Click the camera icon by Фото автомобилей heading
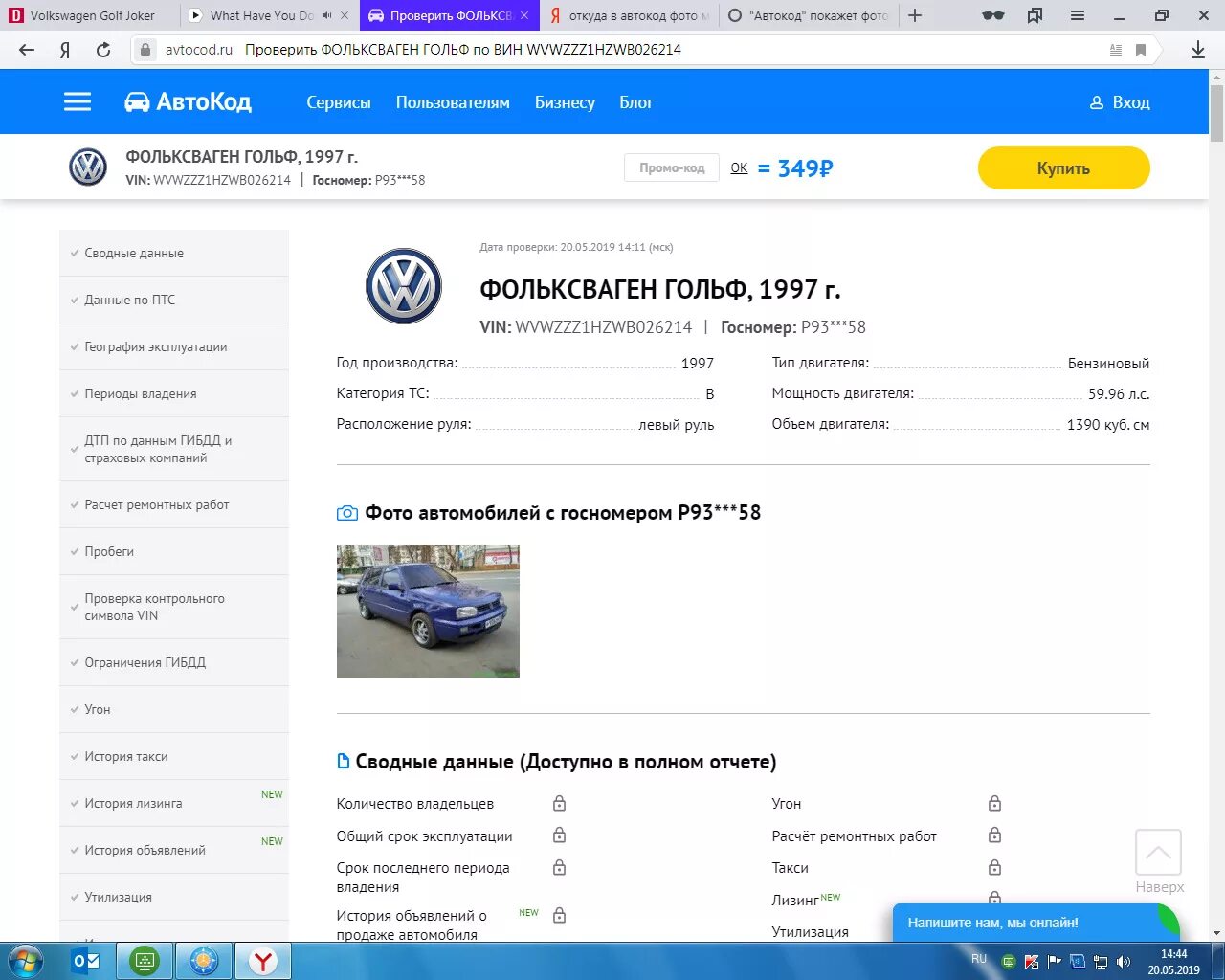This screenshot has width=1225, height=980. (347, 513)
